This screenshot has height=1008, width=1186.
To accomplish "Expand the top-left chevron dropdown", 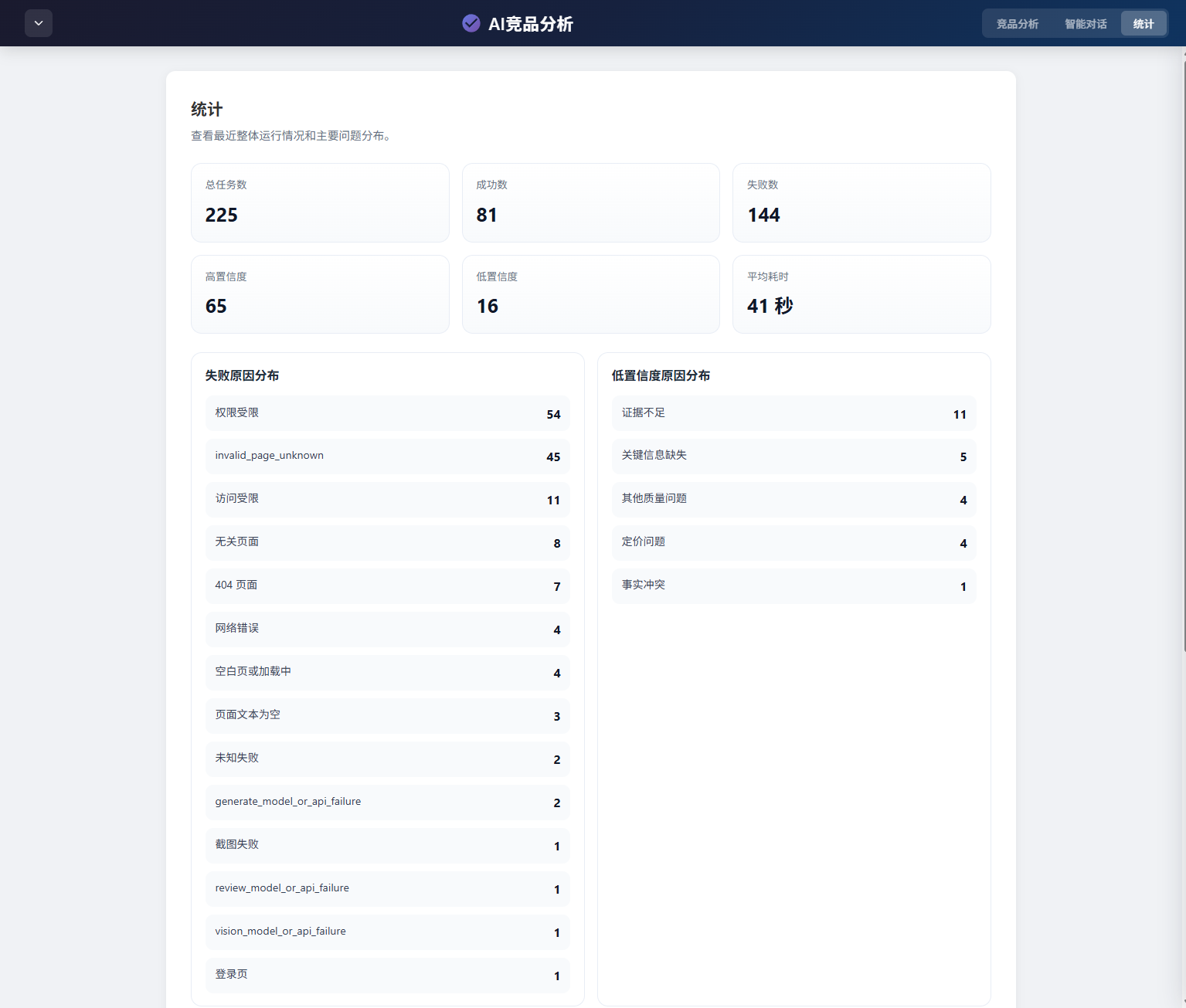I will (39, 23).
